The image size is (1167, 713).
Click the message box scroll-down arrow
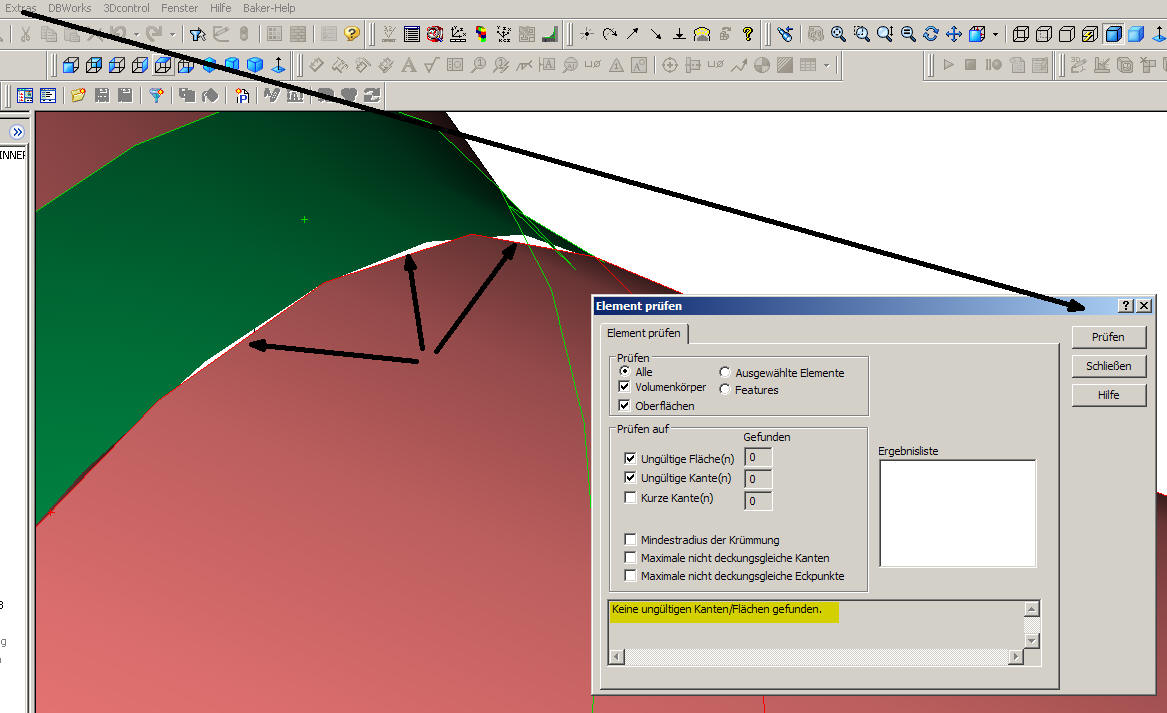pyautogui.click(x=1032, y=641)
